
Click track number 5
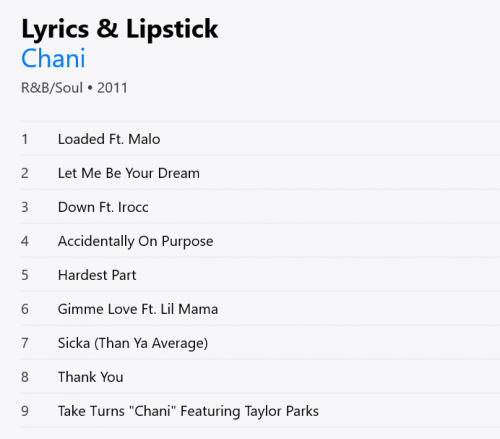tap(25, 275)
